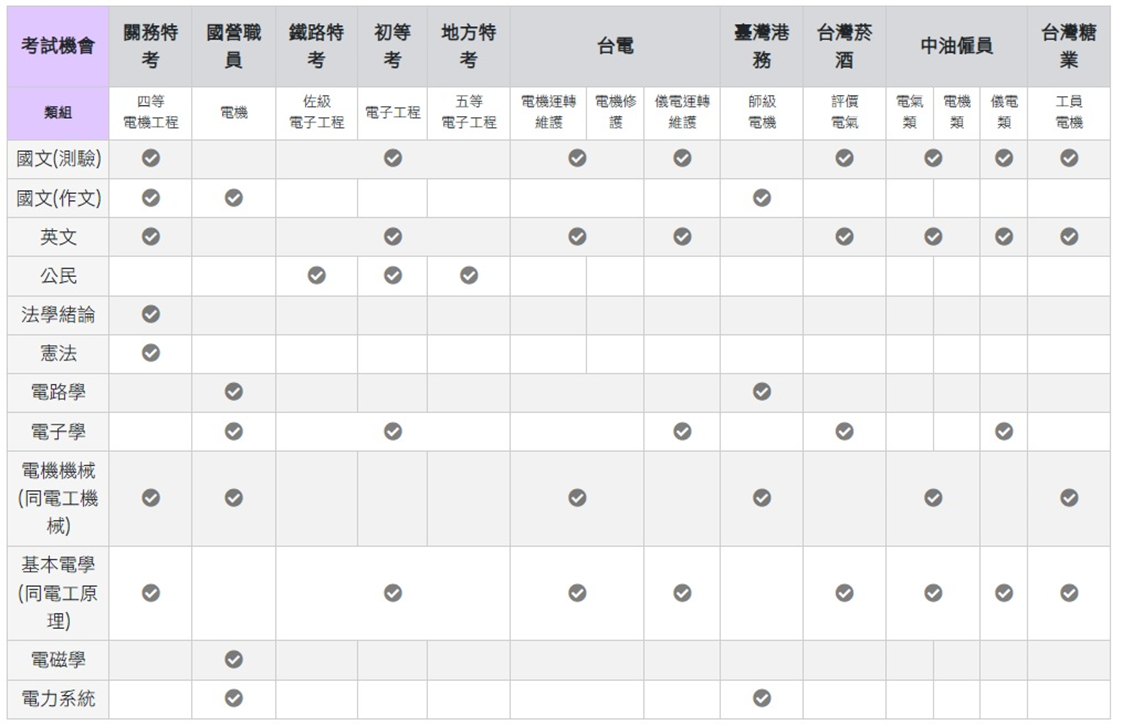Click the 憲法 row check mark
This screenshot has width=1122, height=725.
pos(150,353)
